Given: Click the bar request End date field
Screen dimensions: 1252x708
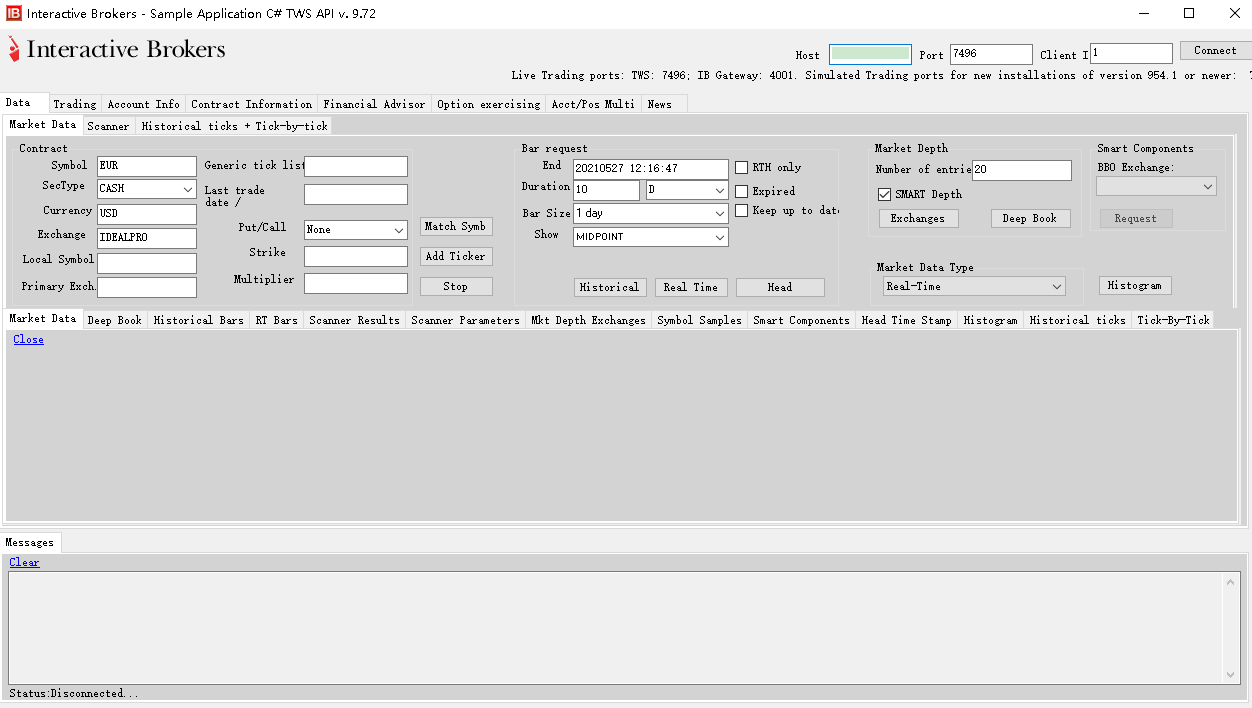Looking at the screenshot, I should coord(651,169).
